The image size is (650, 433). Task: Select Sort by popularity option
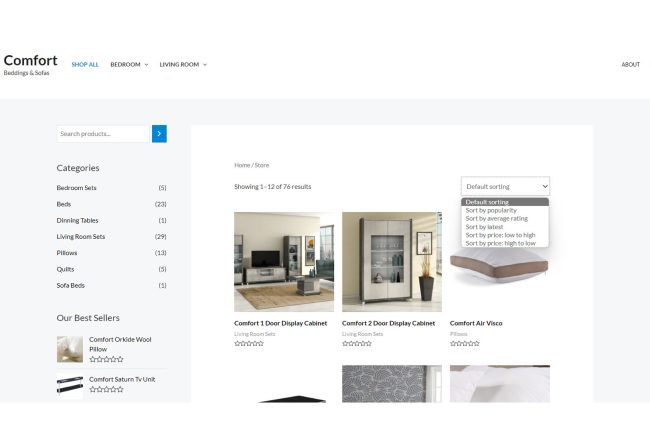[x=491, y=210]
